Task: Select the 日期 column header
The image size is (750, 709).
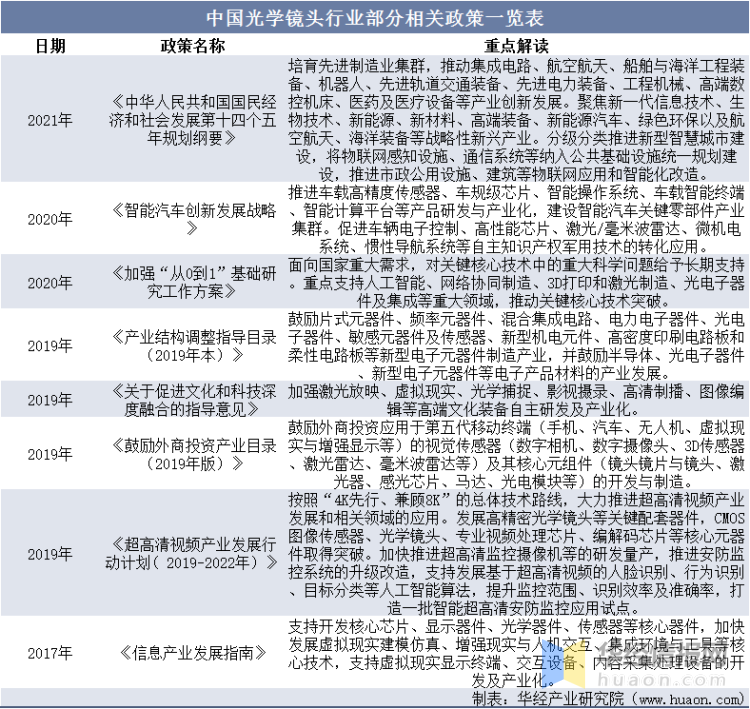Action: coord(50,46)
